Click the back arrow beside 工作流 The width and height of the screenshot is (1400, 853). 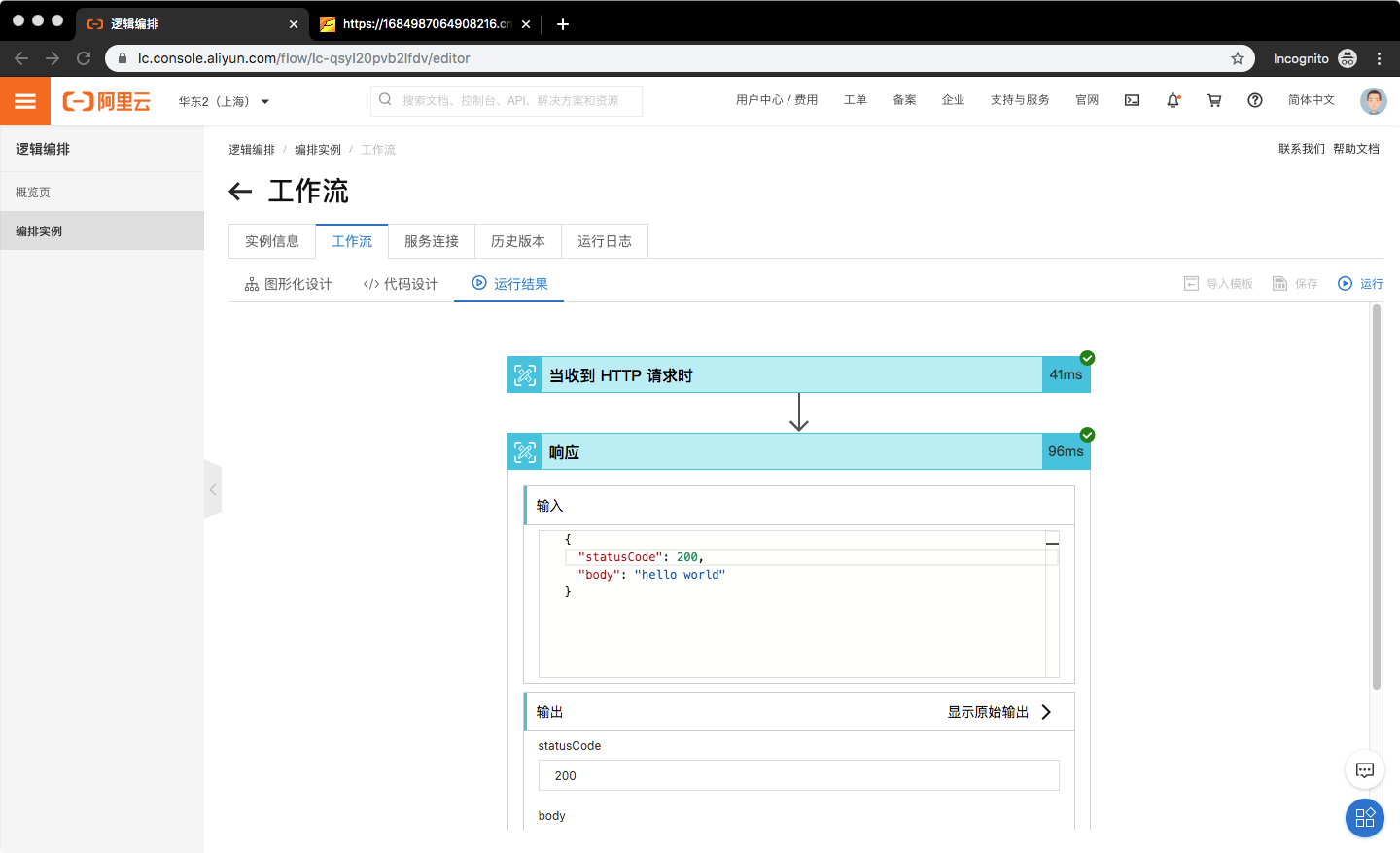pos(240,192)
